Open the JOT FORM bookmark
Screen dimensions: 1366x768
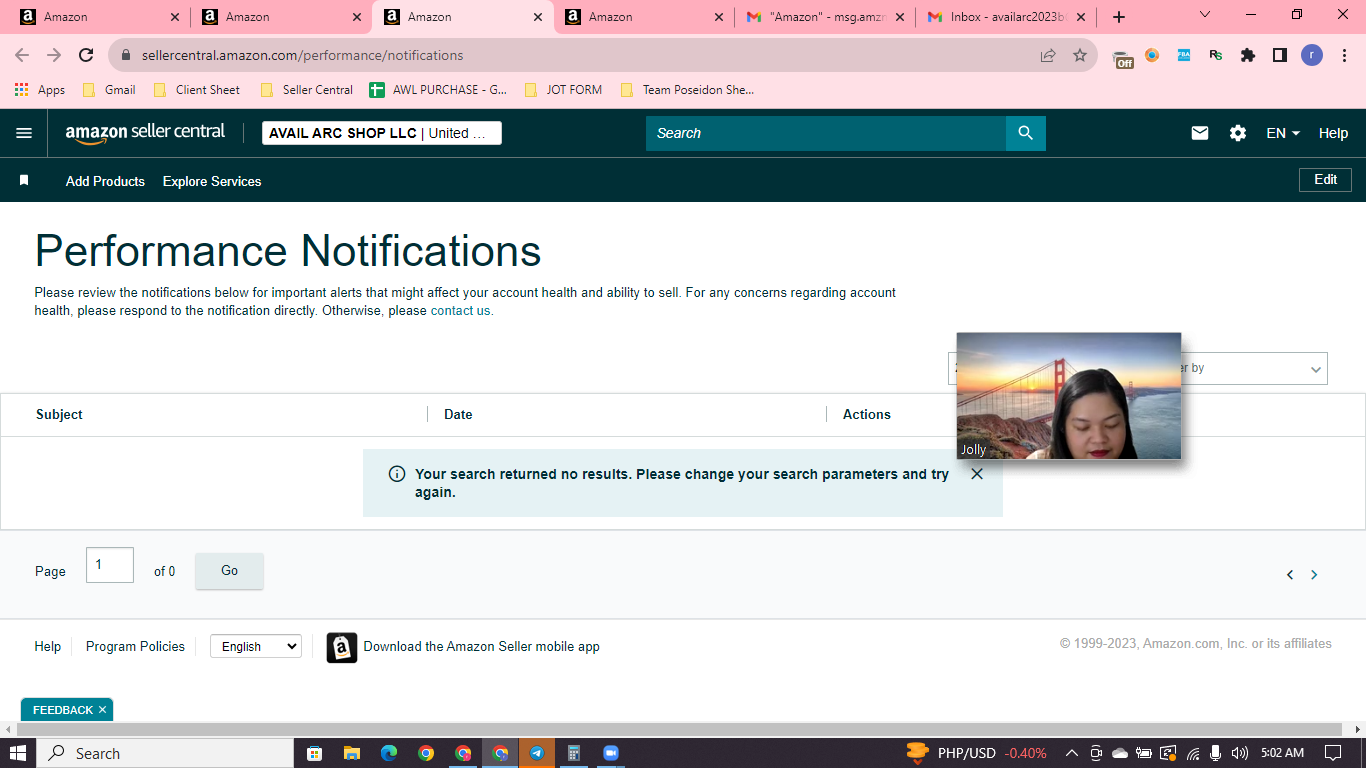pyautogui.click(x=563, y=90)
